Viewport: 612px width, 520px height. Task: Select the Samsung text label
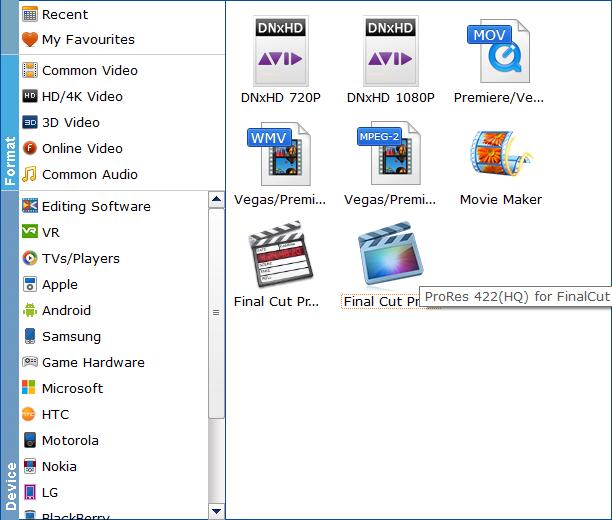[71, 337]
